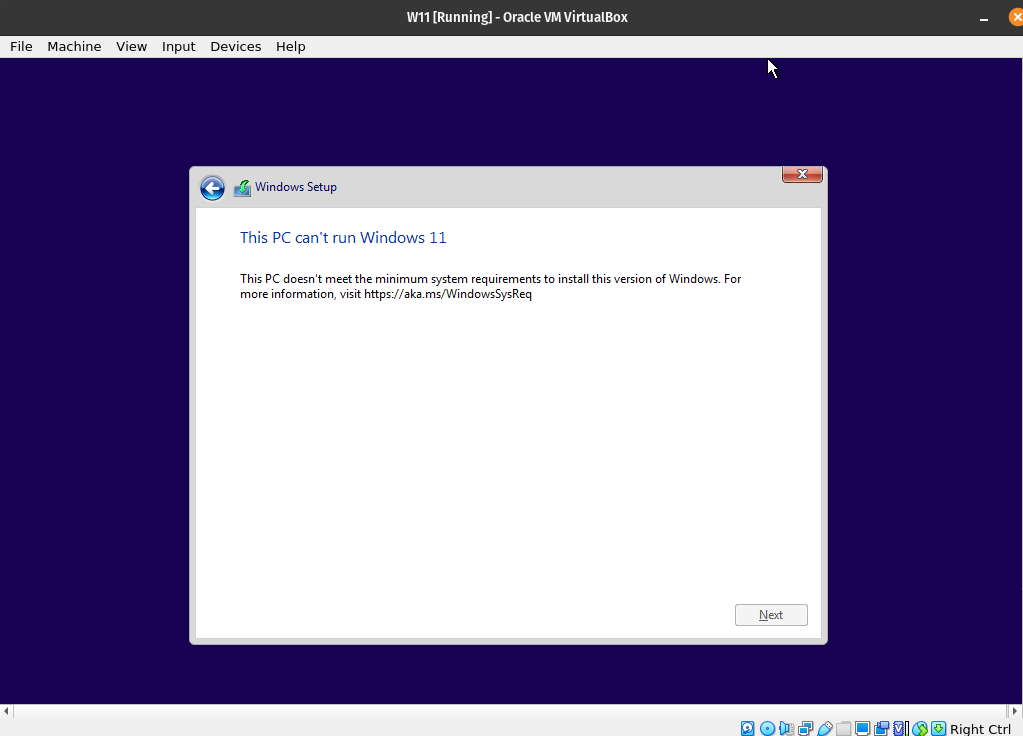
Task: Open the Machine menu
Action: (74, 46)
